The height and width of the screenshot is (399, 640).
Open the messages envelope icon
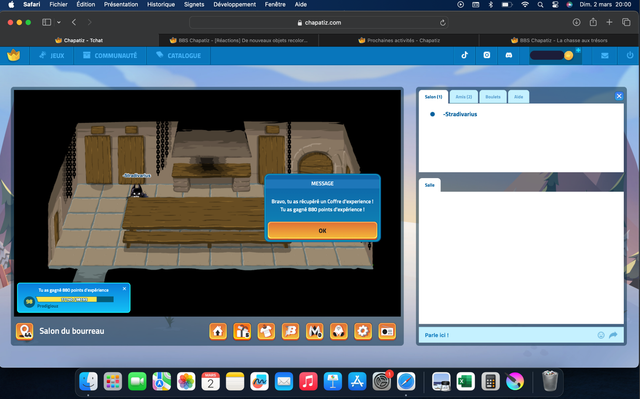click(x=604, y=55)
